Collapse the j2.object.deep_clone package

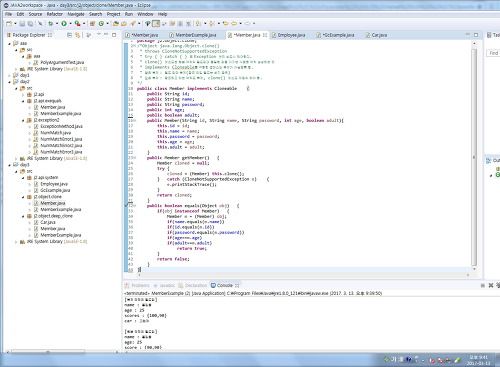pyautogui.click(x=23, y=216)
